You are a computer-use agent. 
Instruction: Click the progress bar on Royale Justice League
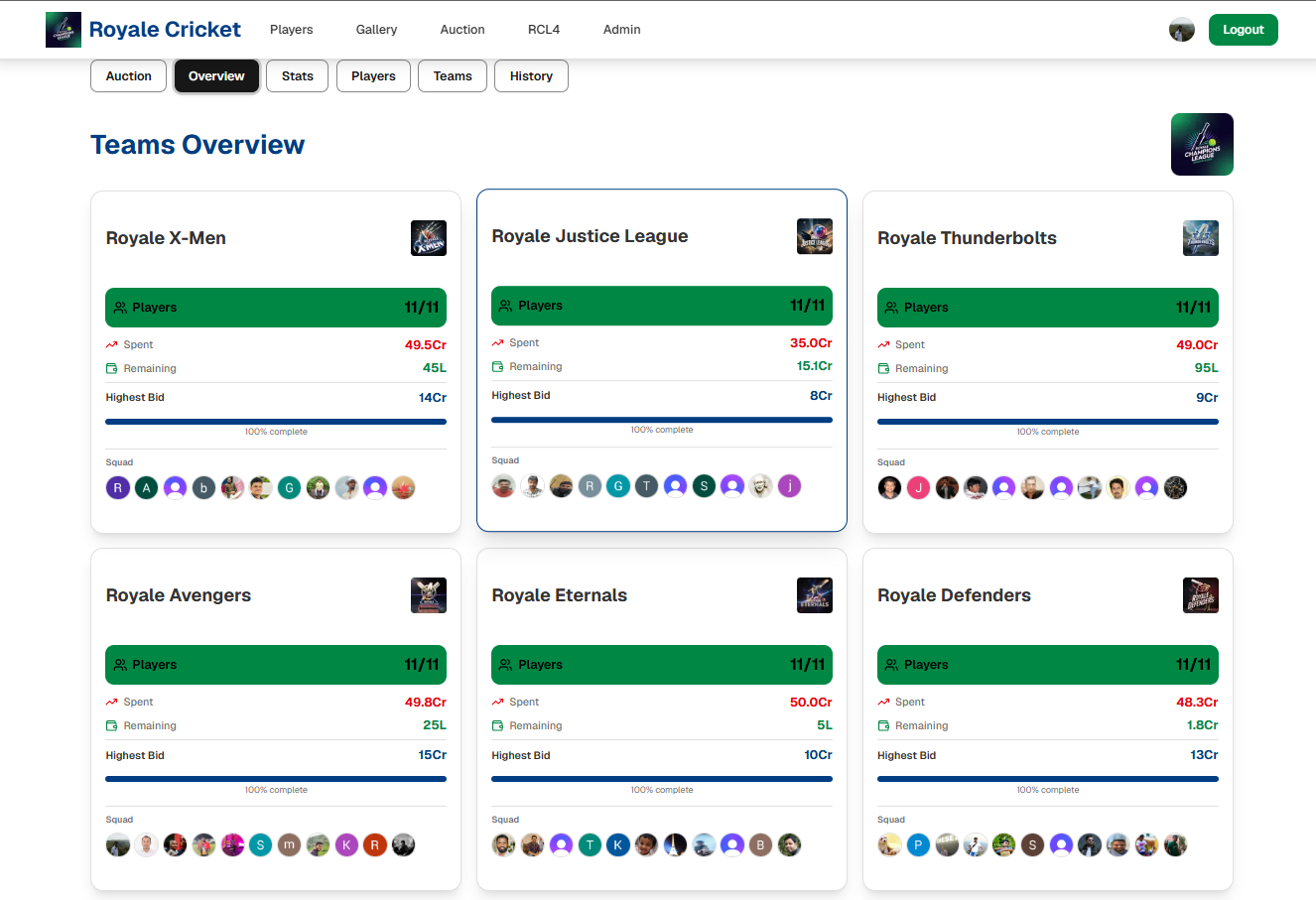[662, 420]
